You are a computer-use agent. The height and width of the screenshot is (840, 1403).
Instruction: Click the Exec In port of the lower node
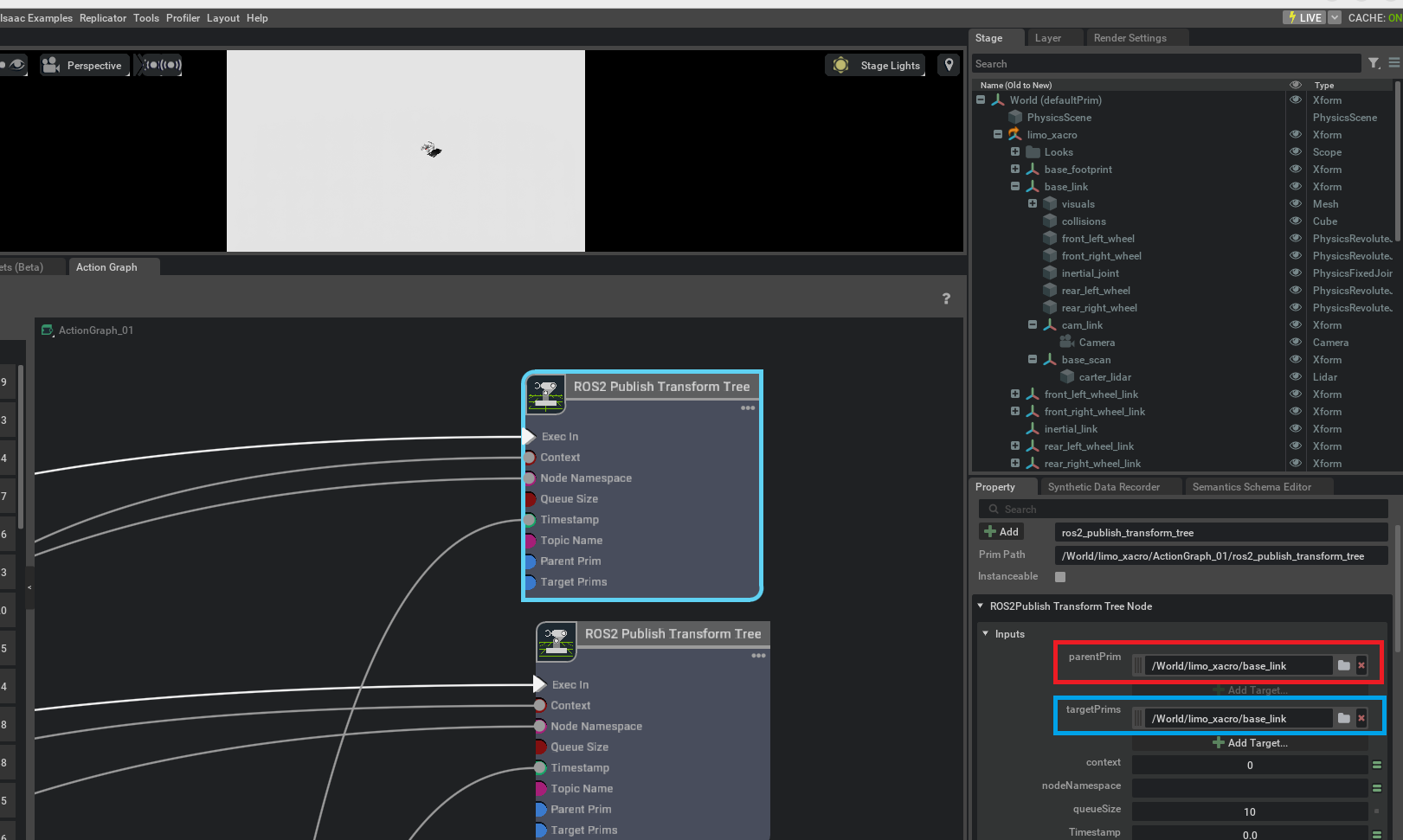coord(539,685)
